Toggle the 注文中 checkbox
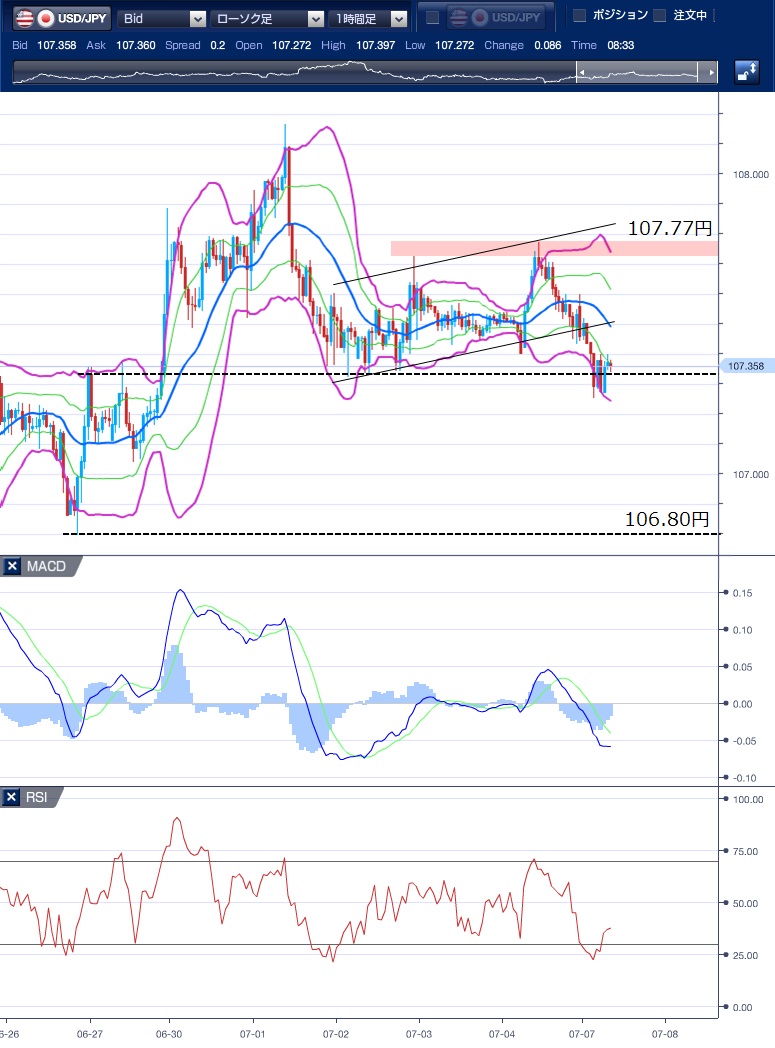775x1048 pixels. (659, 15)
